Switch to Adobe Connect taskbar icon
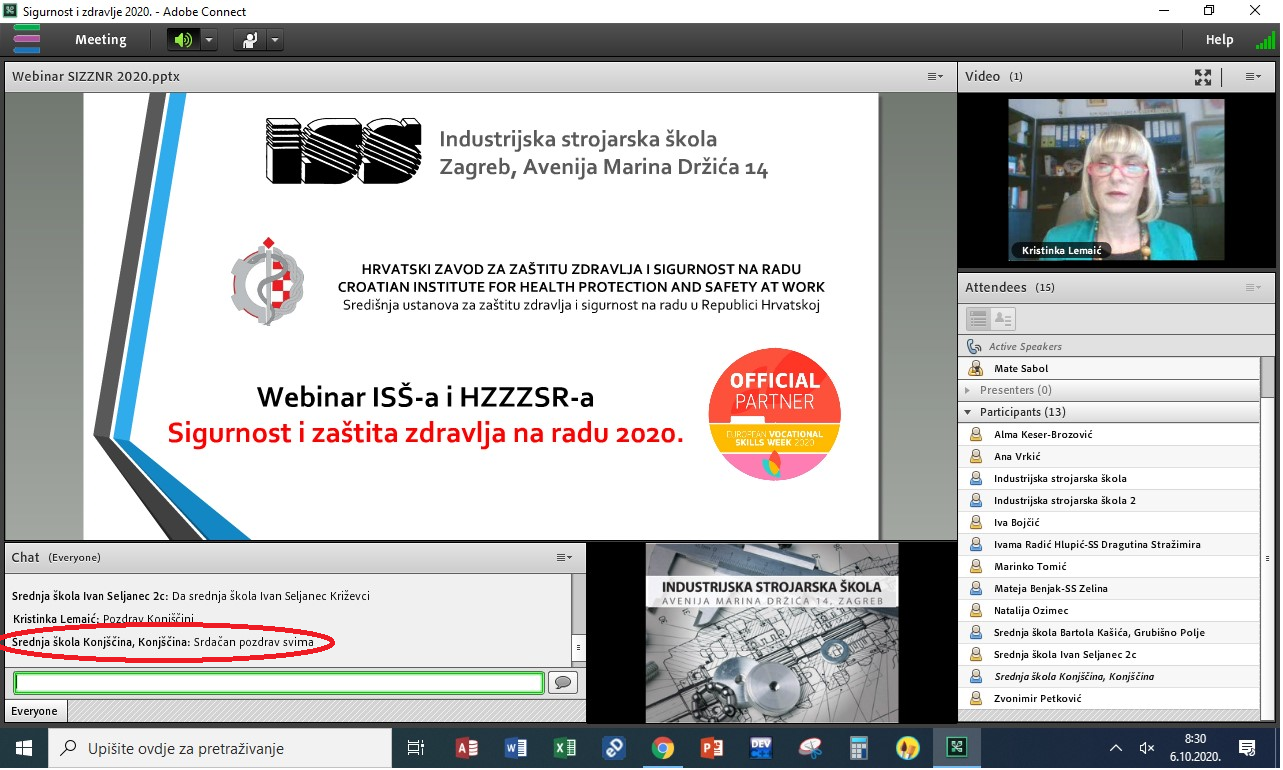The width and height of the screenshot is (1283, 770). point(956,747)
